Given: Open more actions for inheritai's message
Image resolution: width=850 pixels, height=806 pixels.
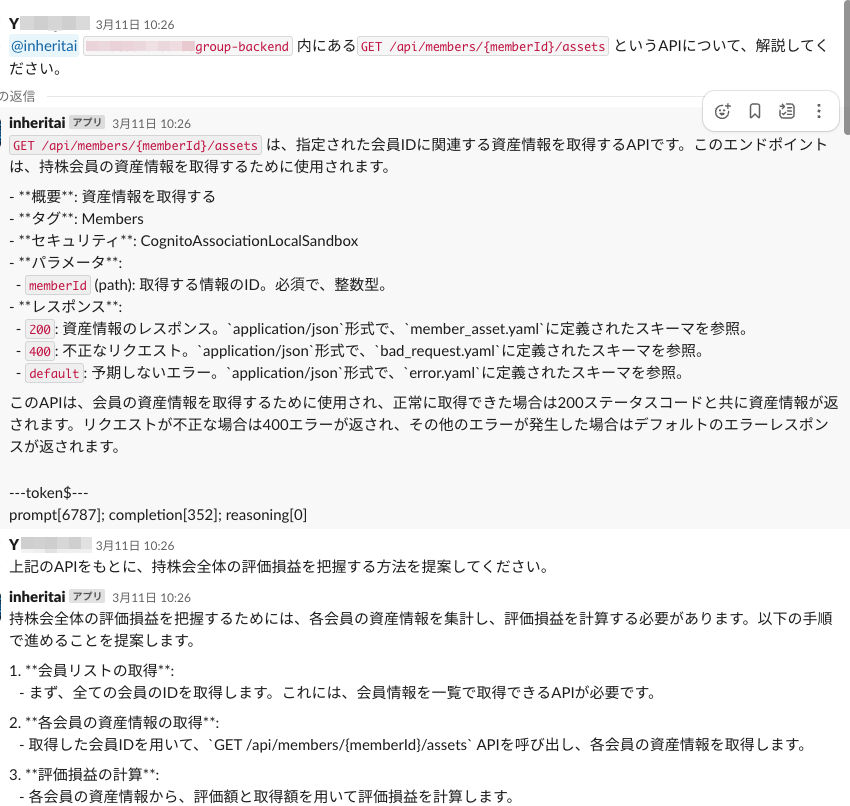Looking at the screenshot, I should [x=817, y=111].
